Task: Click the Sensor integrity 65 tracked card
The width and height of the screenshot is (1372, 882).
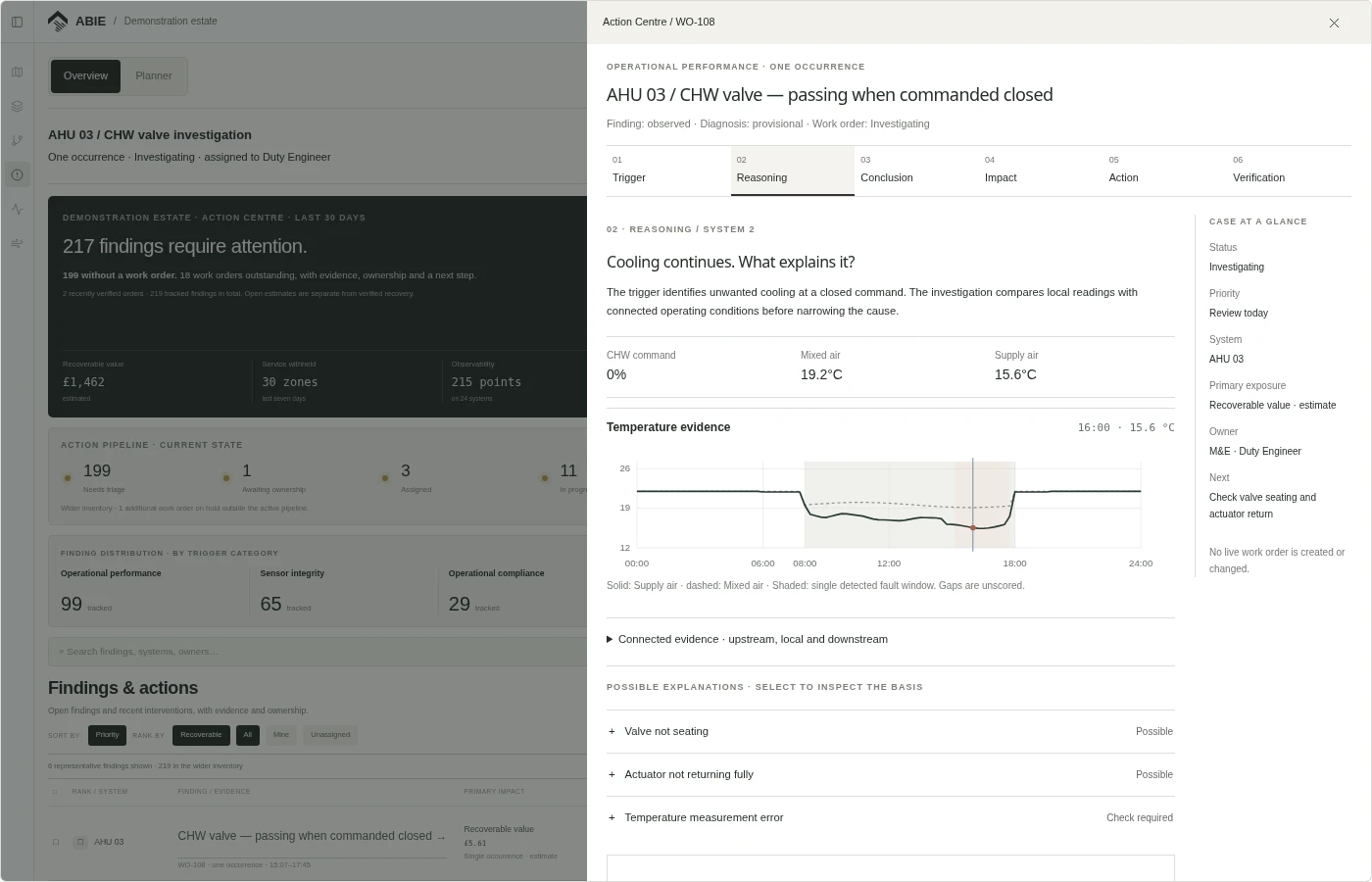Action: (345, 591)
